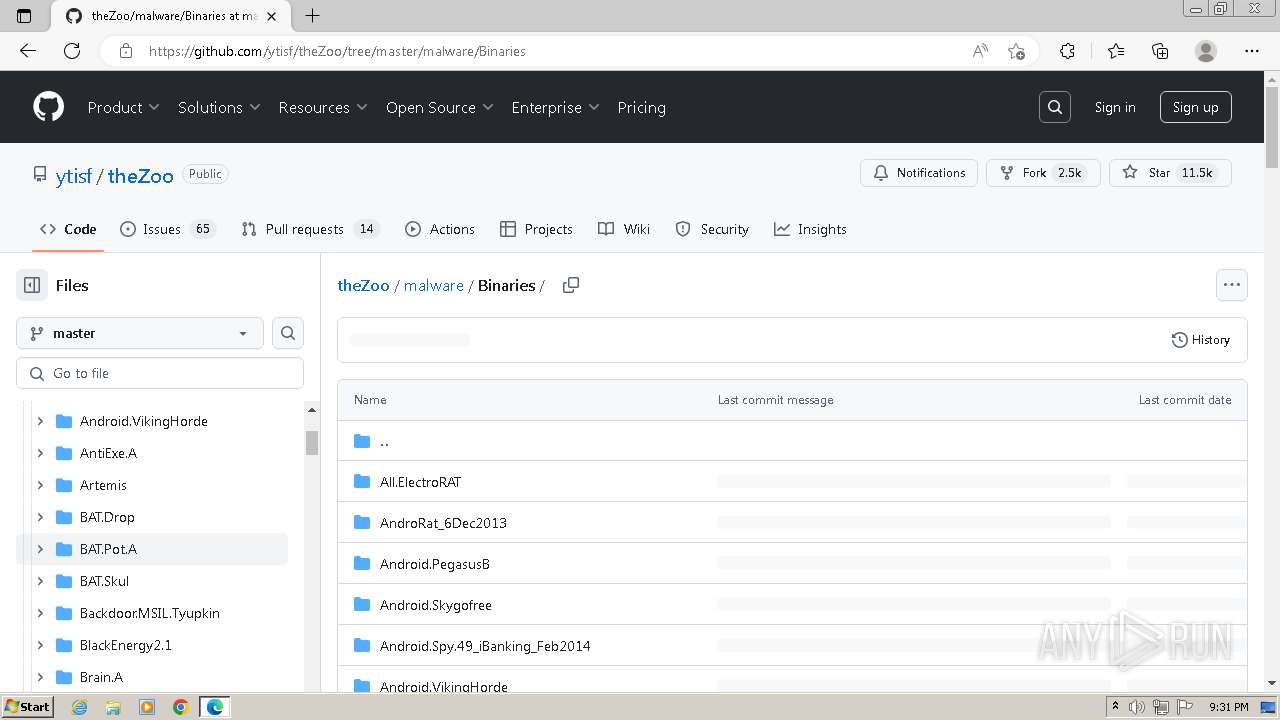Viewport: 1280px width, 720px height.
Task: Open the browser collections icon
Action: click(x=1160, y=51)
